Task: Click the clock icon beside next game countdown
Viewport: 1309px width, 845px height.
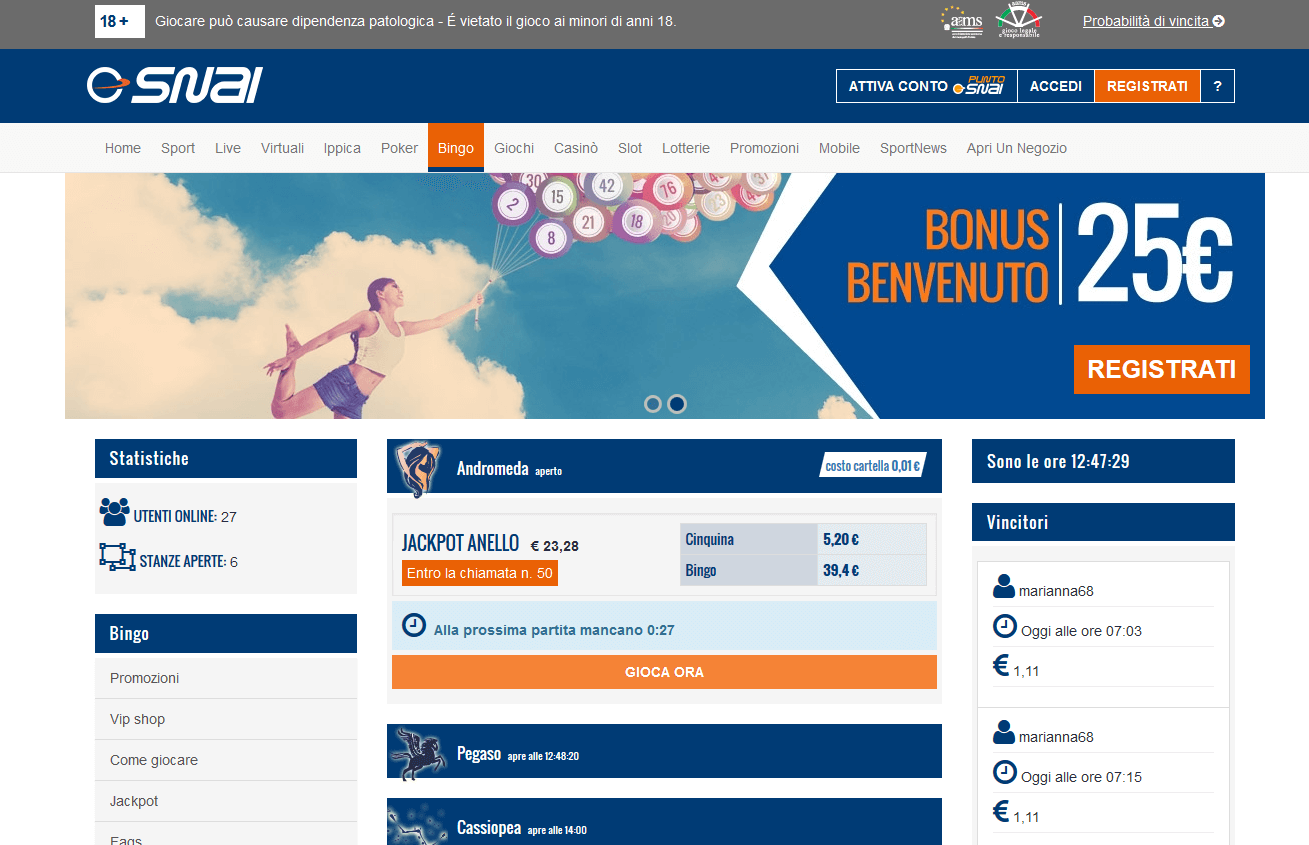Action: pos(413,626)
